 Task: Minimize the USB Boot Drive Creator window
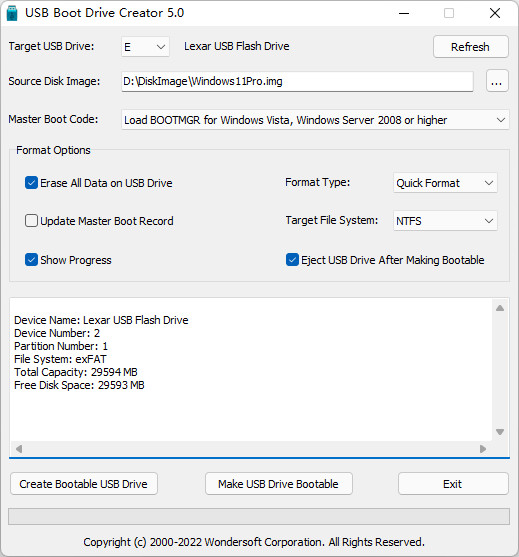404,13
